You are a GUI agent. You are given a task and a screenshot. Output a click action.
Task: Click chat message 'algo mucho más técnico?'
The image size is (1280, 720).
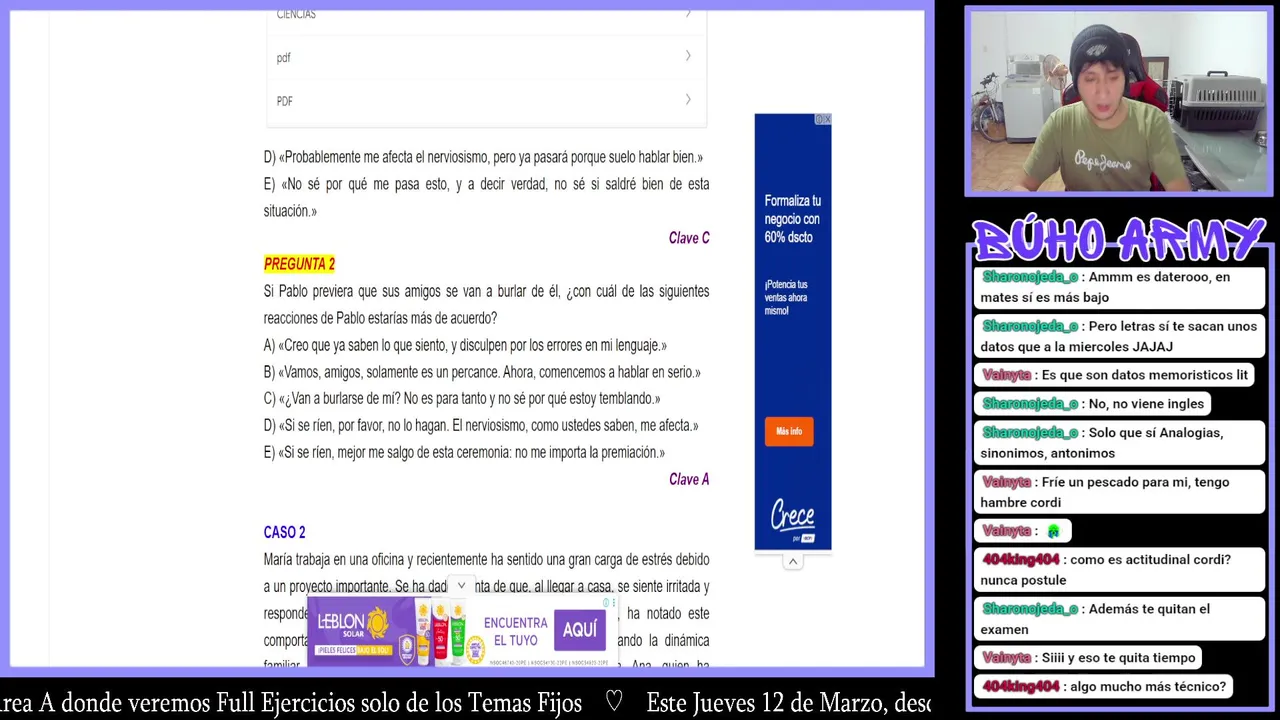[x=1104, y=687]
